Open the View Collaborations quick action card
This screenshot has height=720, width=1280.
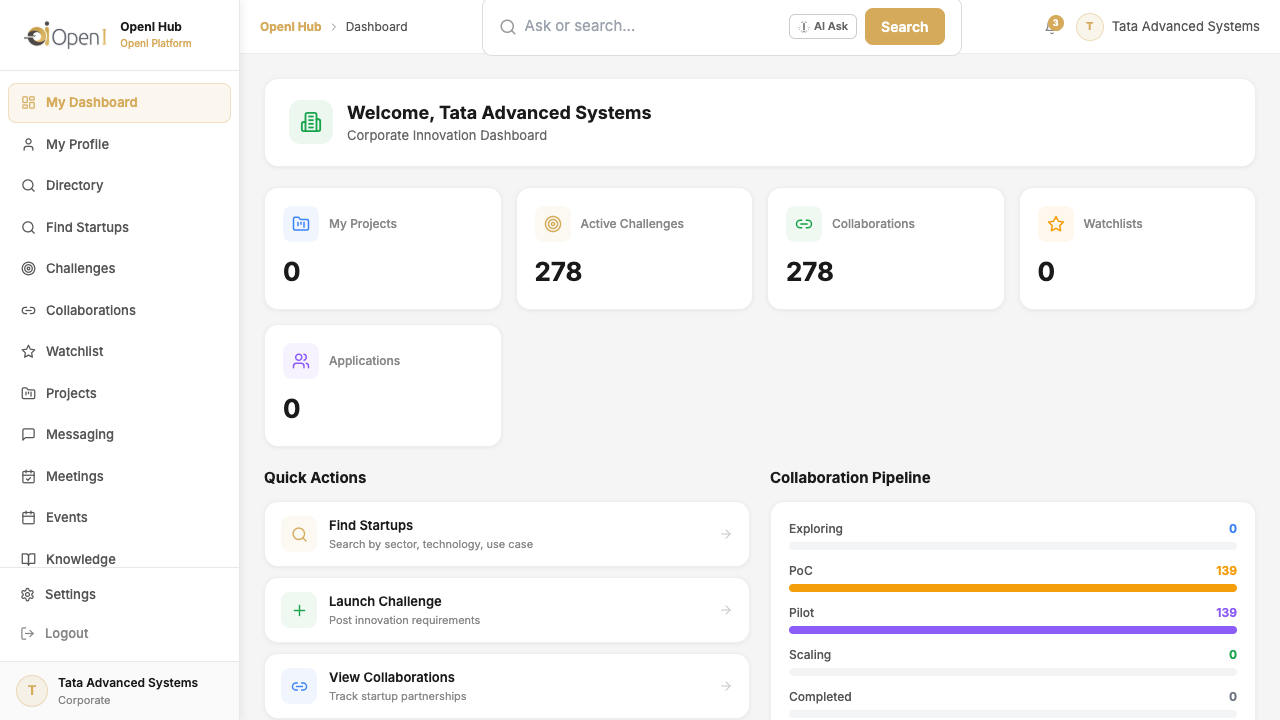[507, 686]
